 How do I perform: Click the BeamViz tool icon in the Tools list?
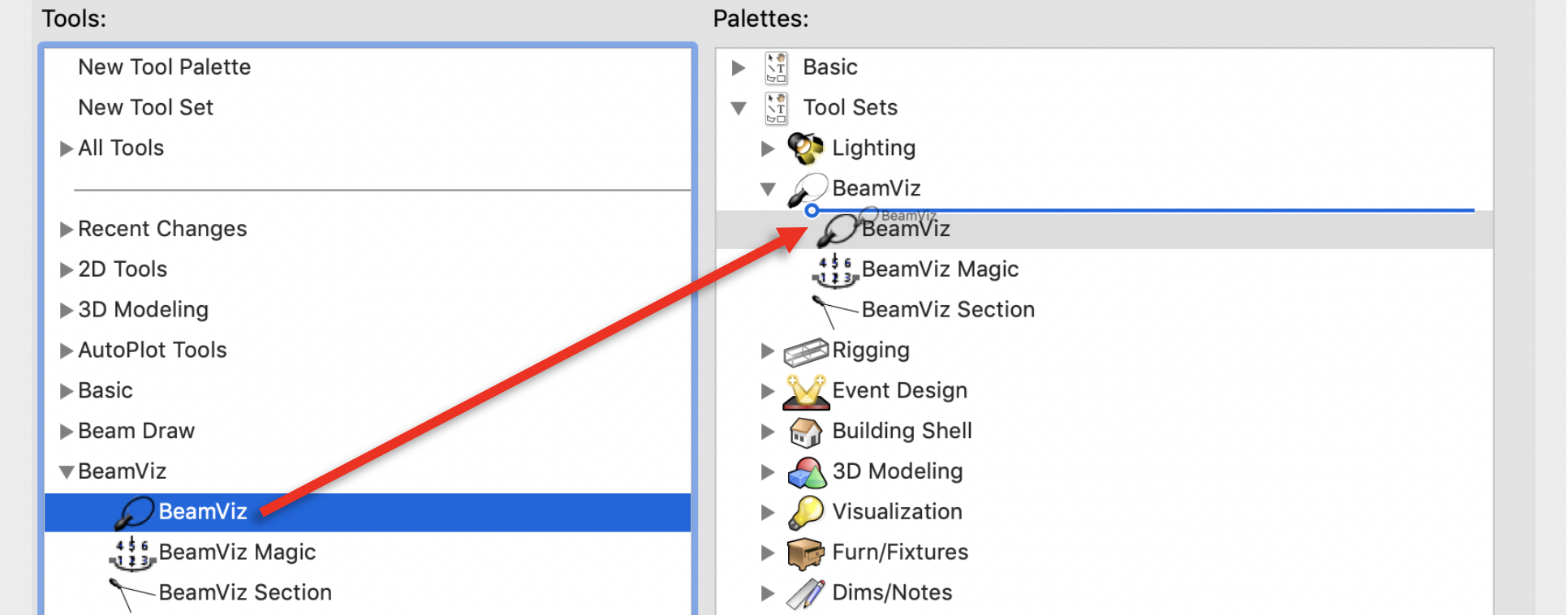coord(134,513)
